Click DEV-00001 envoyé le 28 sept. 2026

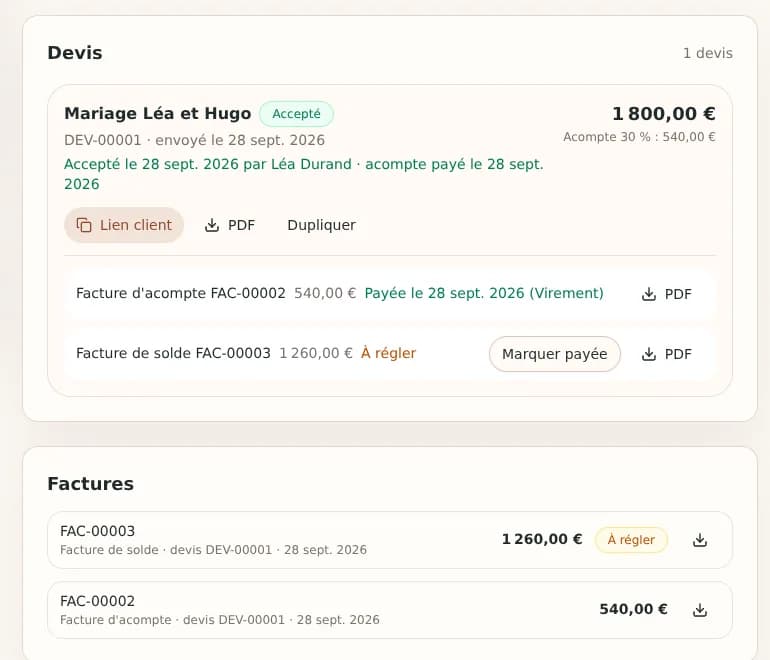pos(194,140)
